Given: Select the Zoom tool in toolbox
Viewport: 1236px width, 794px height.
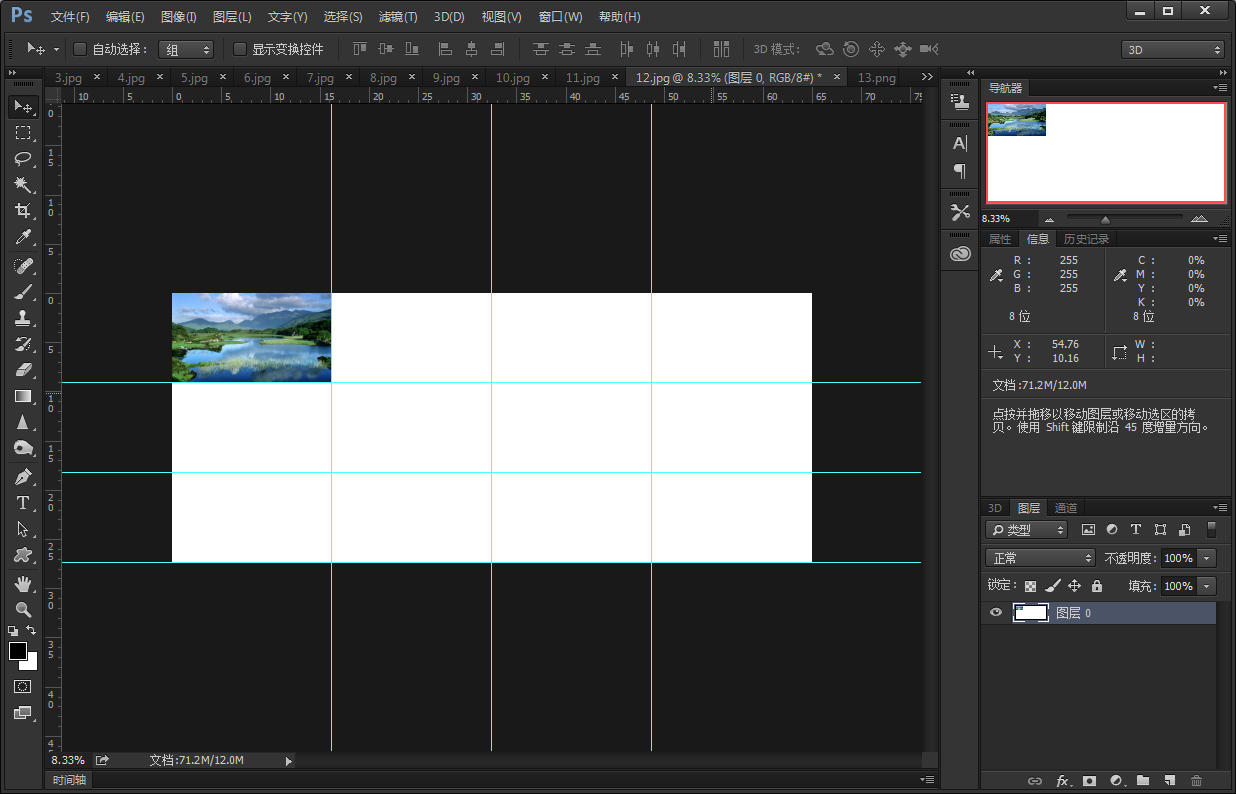Looking at the screenshot, I should [x=22, y=609].
